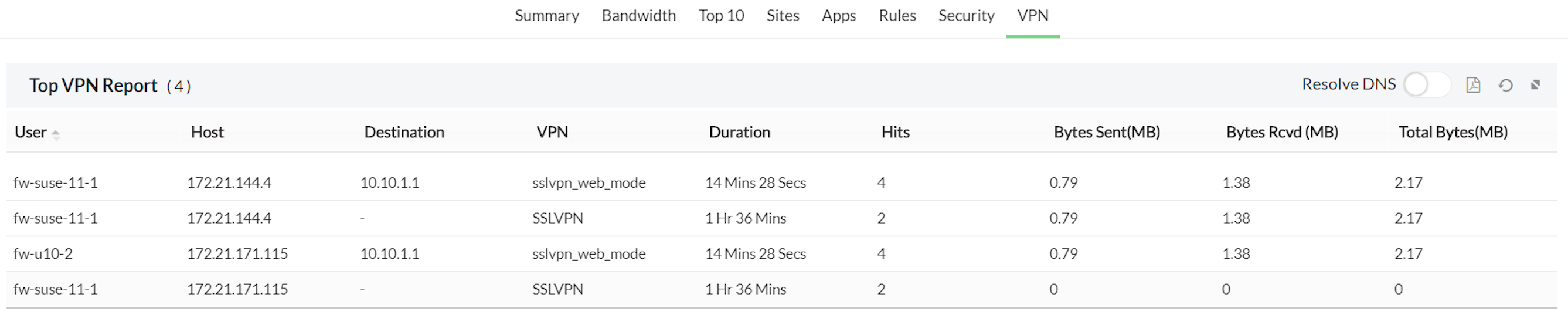Enable the Resolve DNS toggle
1568x318 pixels.
click(1426, 84)
